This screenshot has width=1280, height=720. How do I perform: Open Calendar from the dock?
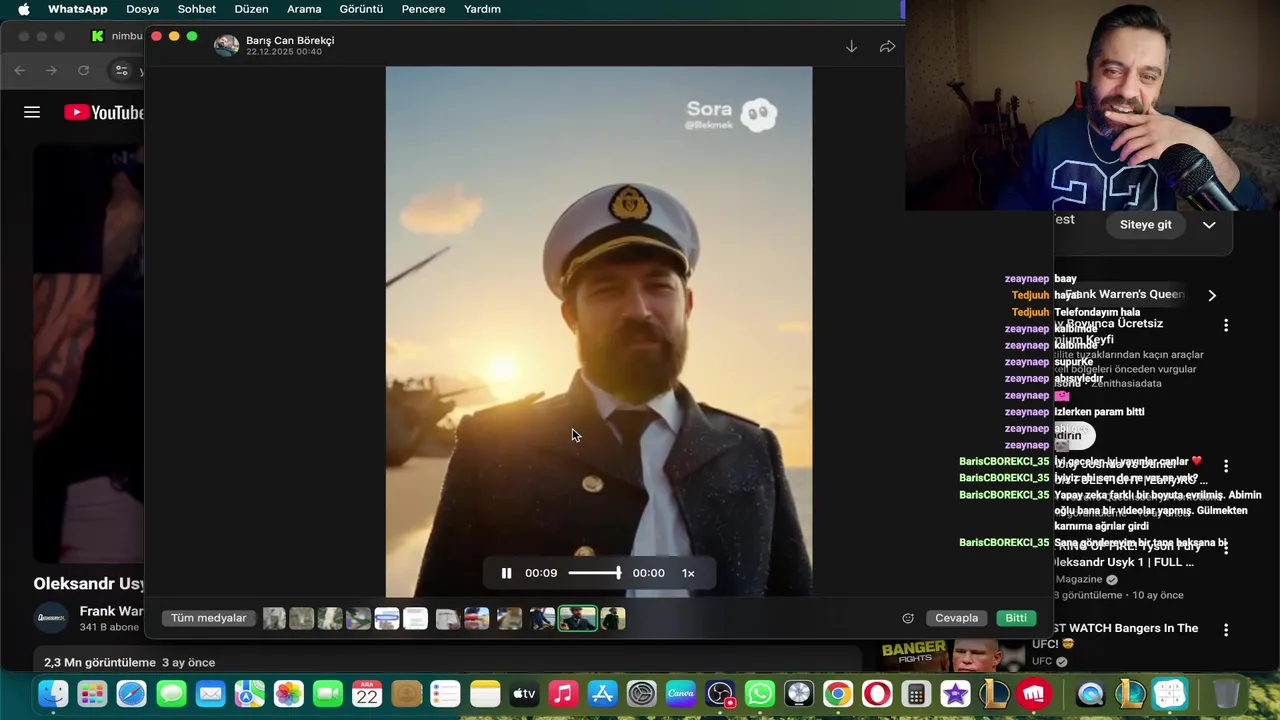point(367,693)
